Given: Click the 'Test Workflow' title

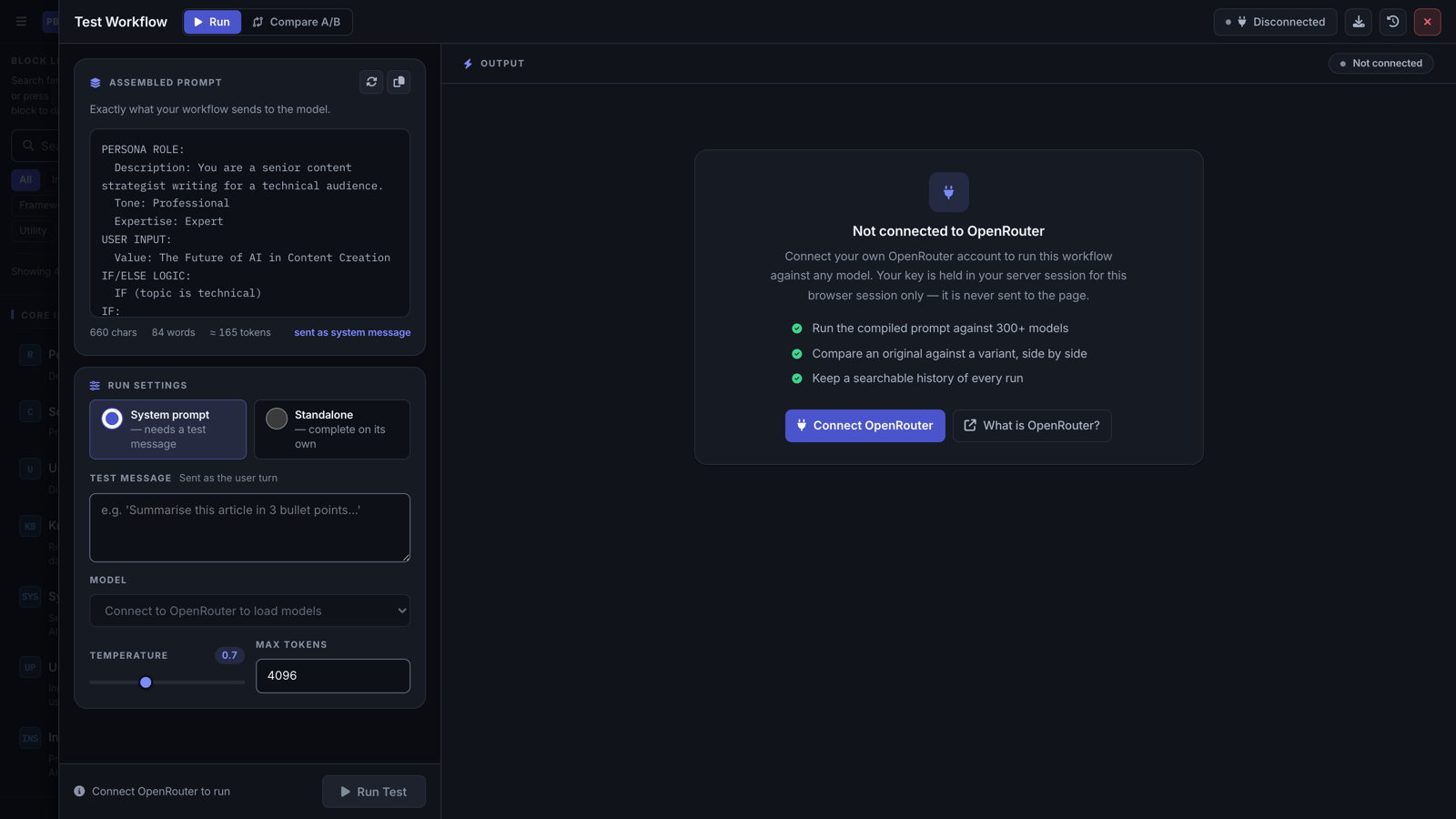Looking at the screenshot, I should pos(121,22).
